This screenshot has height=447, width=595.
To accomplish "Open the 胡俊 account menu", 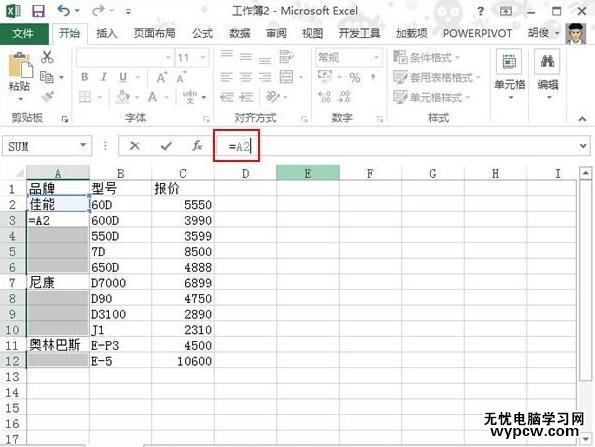I will click(x=544, y=33).
